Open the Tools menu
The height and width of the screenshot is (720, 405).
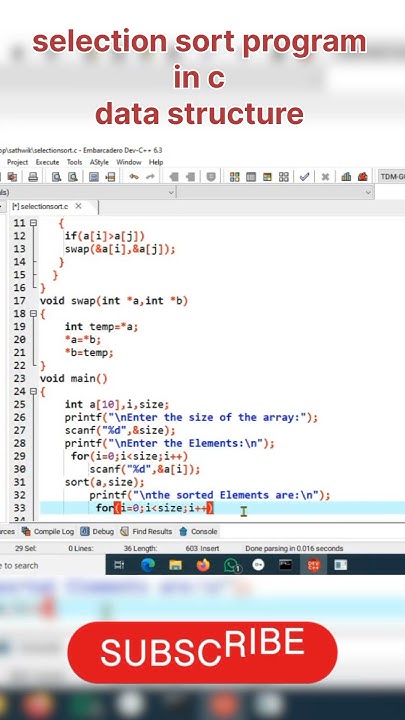[74, 162]
